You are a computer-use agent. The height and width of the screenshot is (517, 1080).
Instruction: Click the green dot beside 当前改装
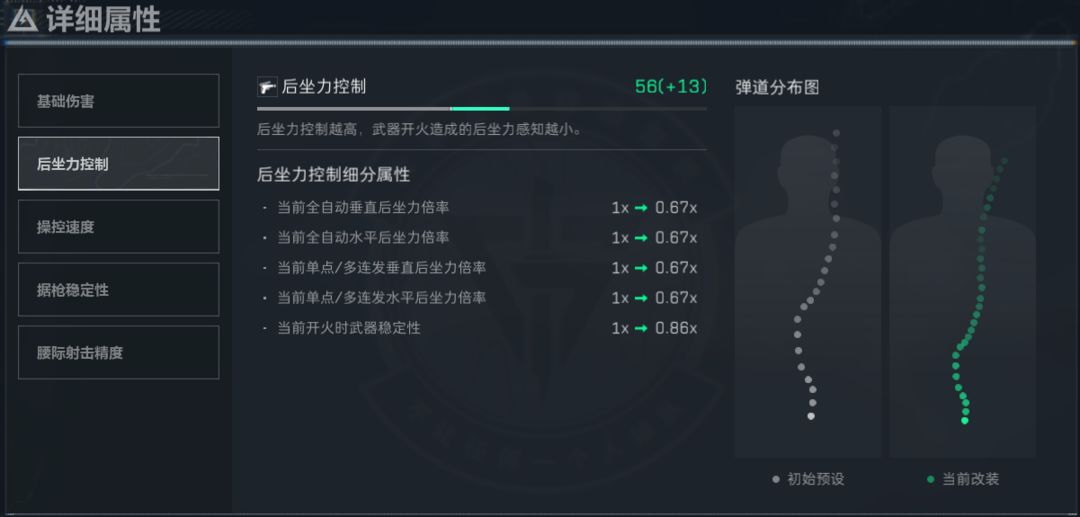coord(931,479)
